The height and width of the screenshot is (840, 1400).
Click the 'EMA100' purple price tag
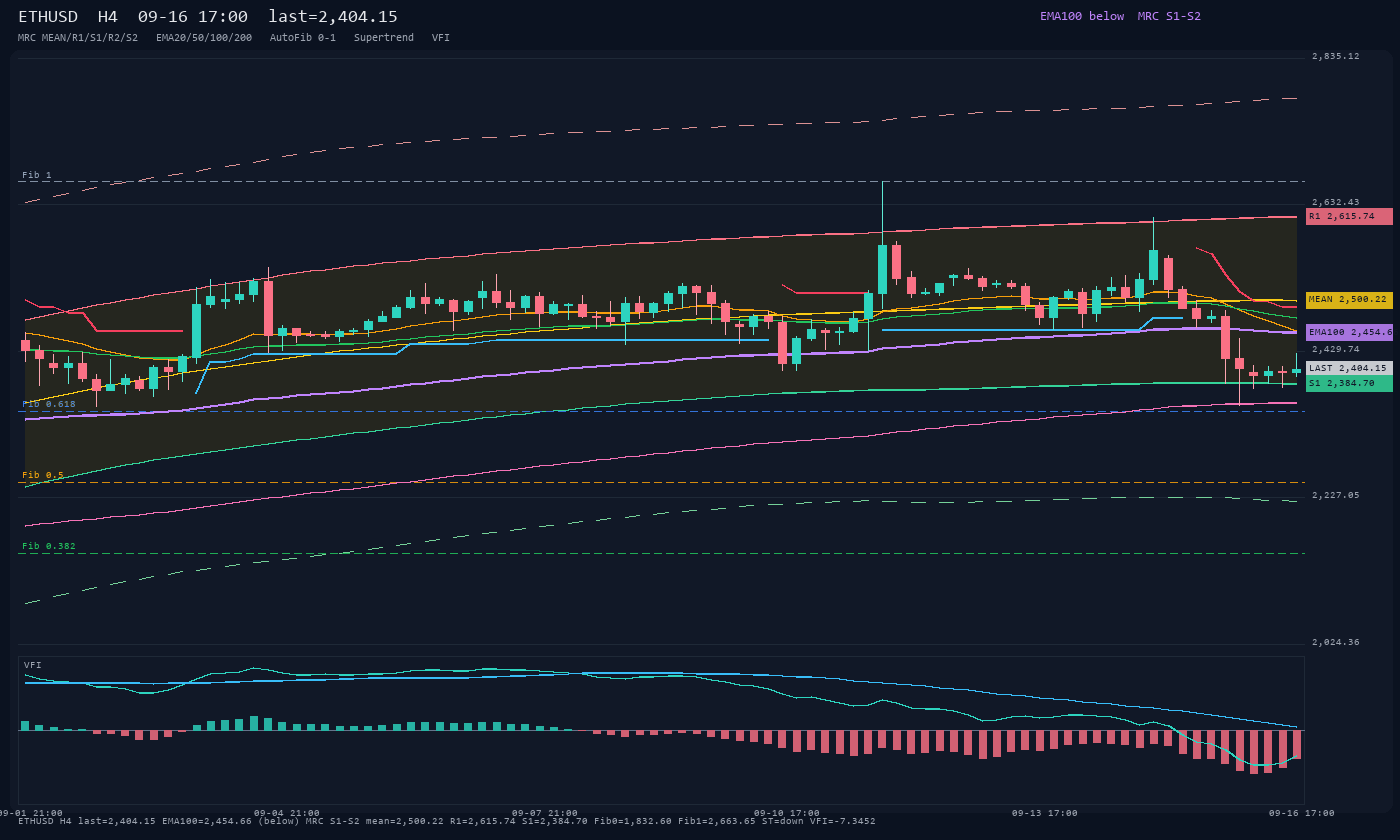[1349, 332]
